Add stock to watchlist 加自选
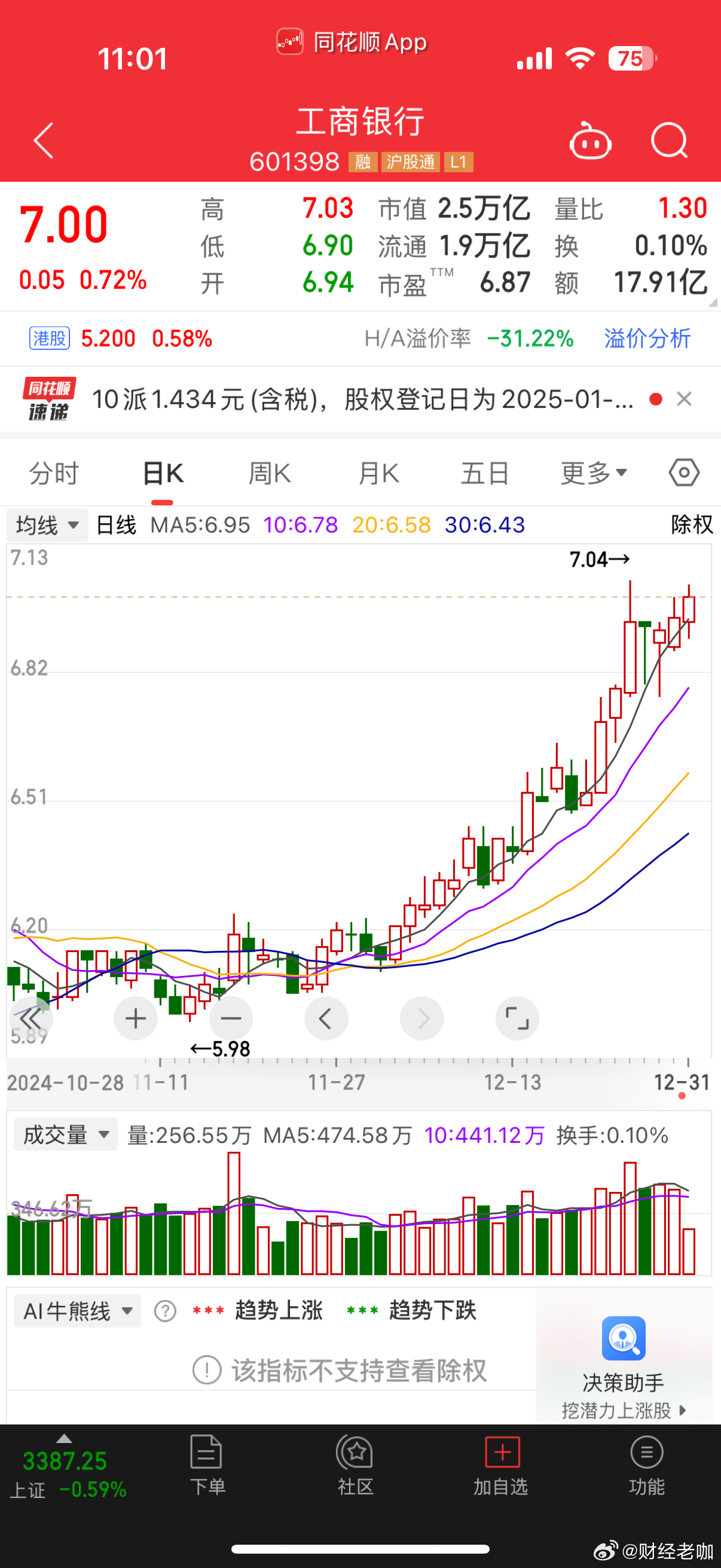Screen dimensions: 721x1568 (x=502, y=1466)
